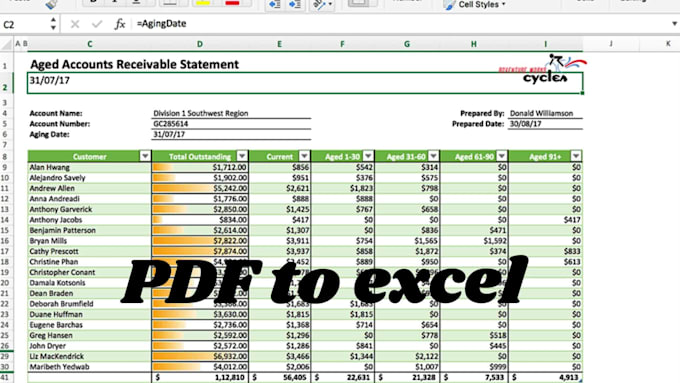Select the Anthony Jacobs customer cell

pos(90,220)
